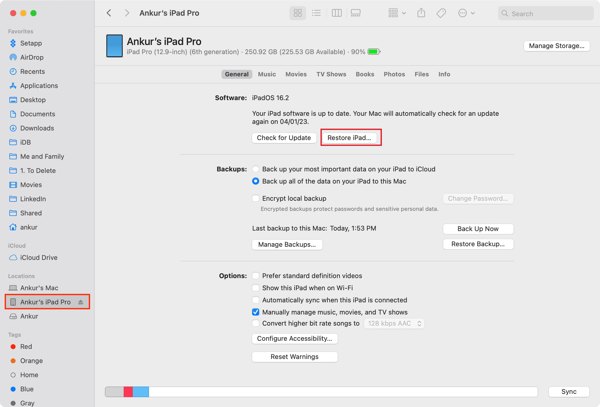This screenshot has width=600, height=407.
Task: Eject Ankur's iPad Pro in sidebar
Action: tap(81, 302)
